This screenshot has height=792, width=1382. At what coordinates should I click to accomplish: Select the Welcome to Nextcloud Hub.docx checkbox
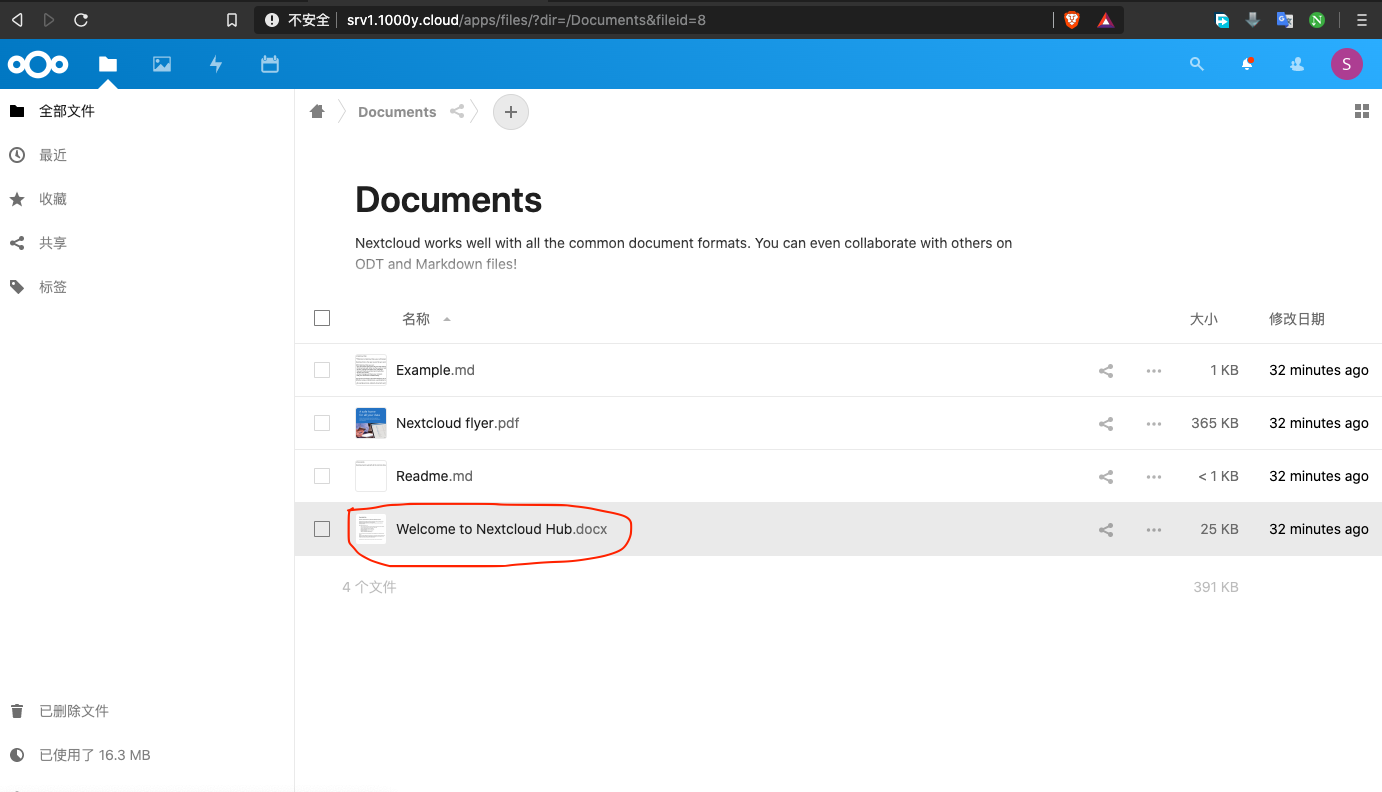322,529
